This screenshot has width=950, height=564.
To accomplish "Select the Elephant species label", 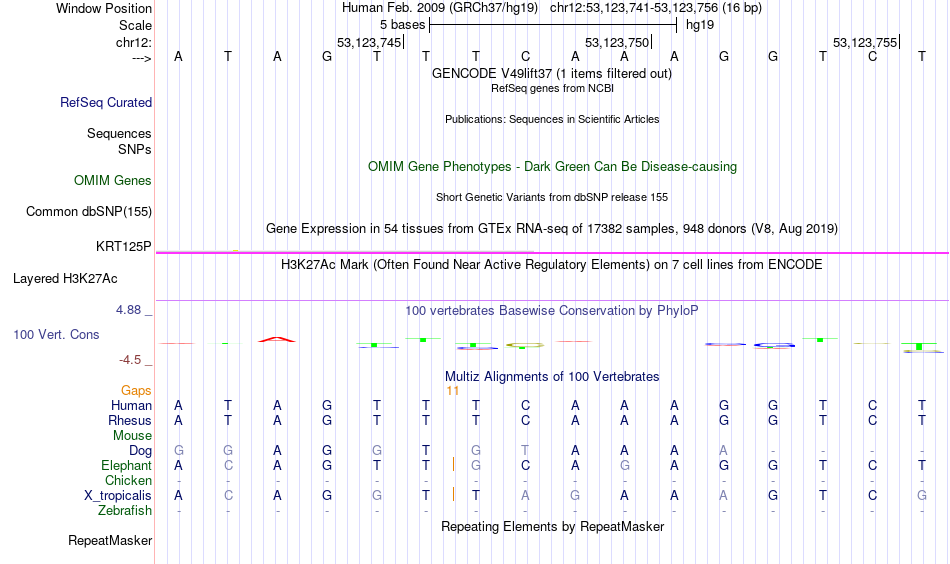I will [x=127, y=465].
